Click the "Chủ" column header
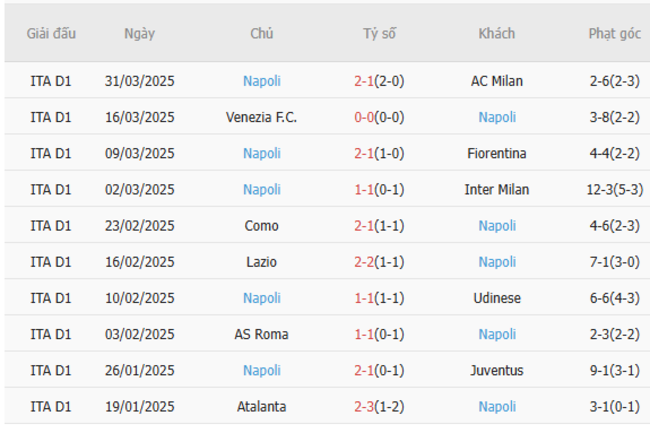The image size is (650, 433). [262, 33]
